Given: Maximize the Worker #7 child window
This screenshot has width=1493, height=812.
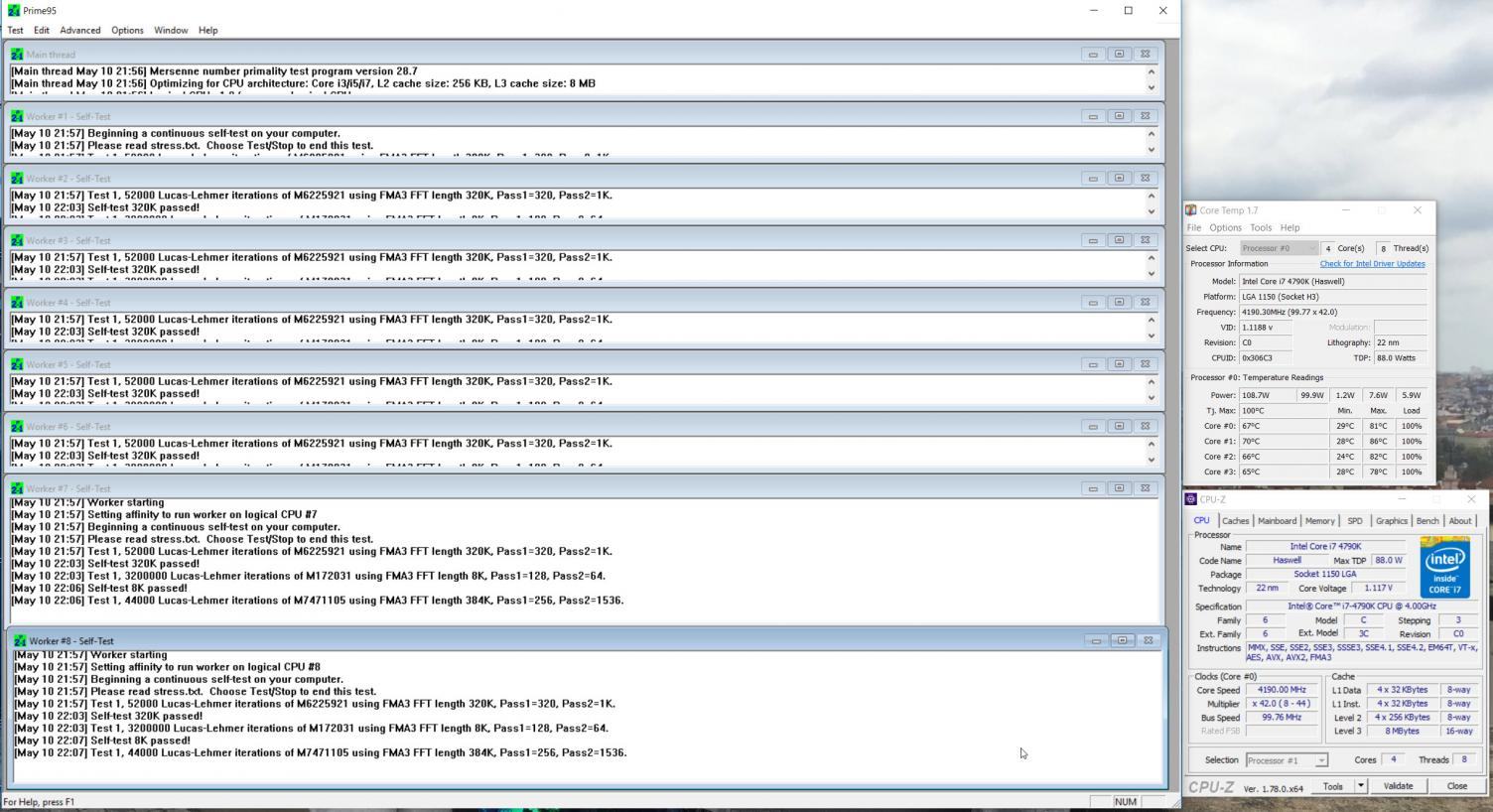Looking at the screenshot, I should (1119, 488).
